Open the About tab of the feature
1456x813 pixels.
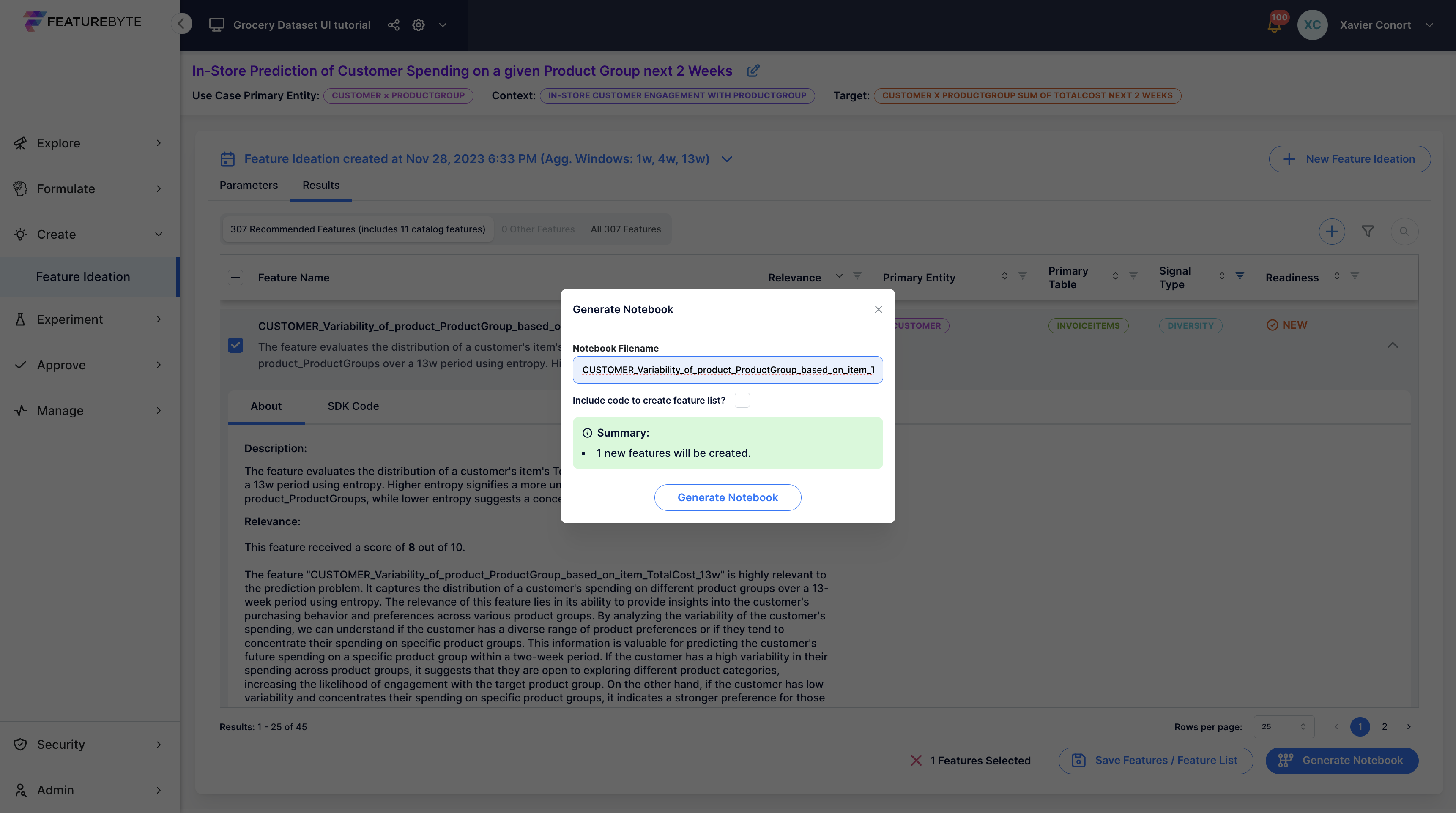point(266,406)
